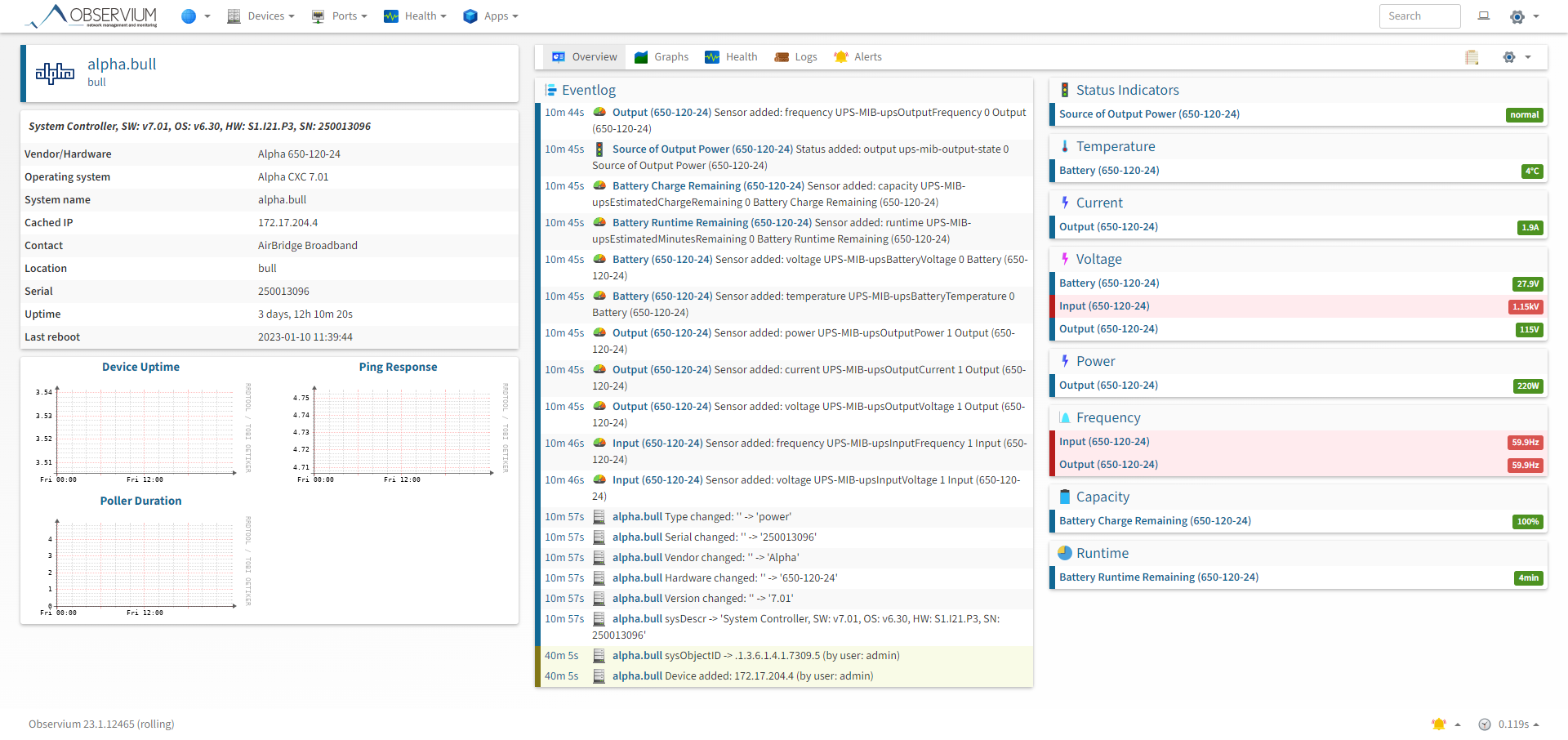1568x740 pixels.
Task: Open Battery Runtime Remaining 4min sensor
Action: click(1298, 577)
